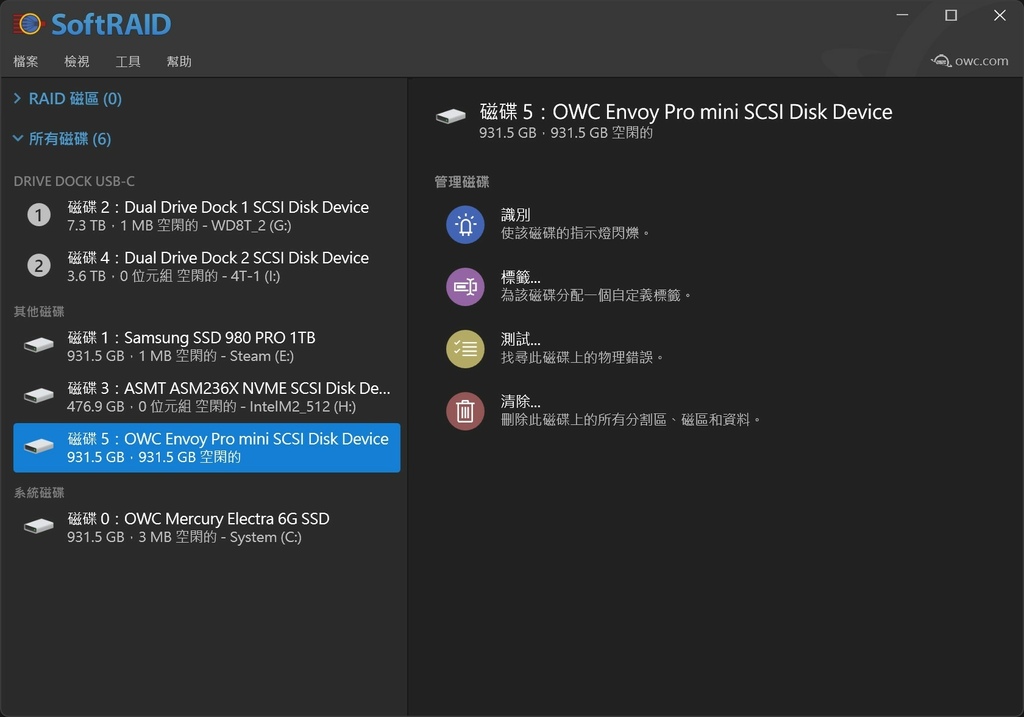Select 磁碟 5 OWC Envoy Pro mini row

point(206,448)
